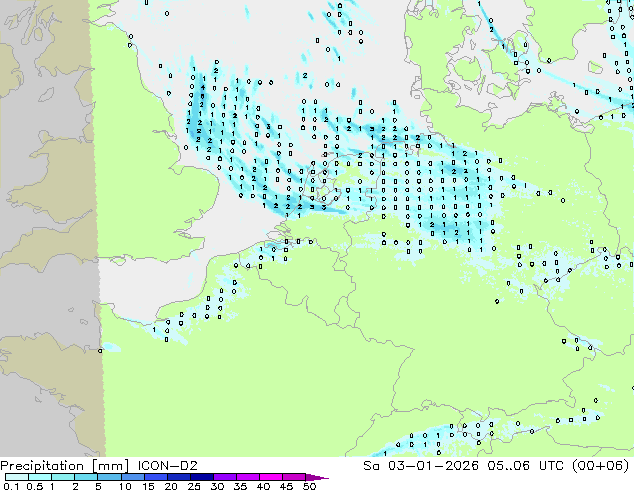The image size is (634, 490).
Task: Click the "4" precipitation value over the North Sea
Action: (203, 87)
